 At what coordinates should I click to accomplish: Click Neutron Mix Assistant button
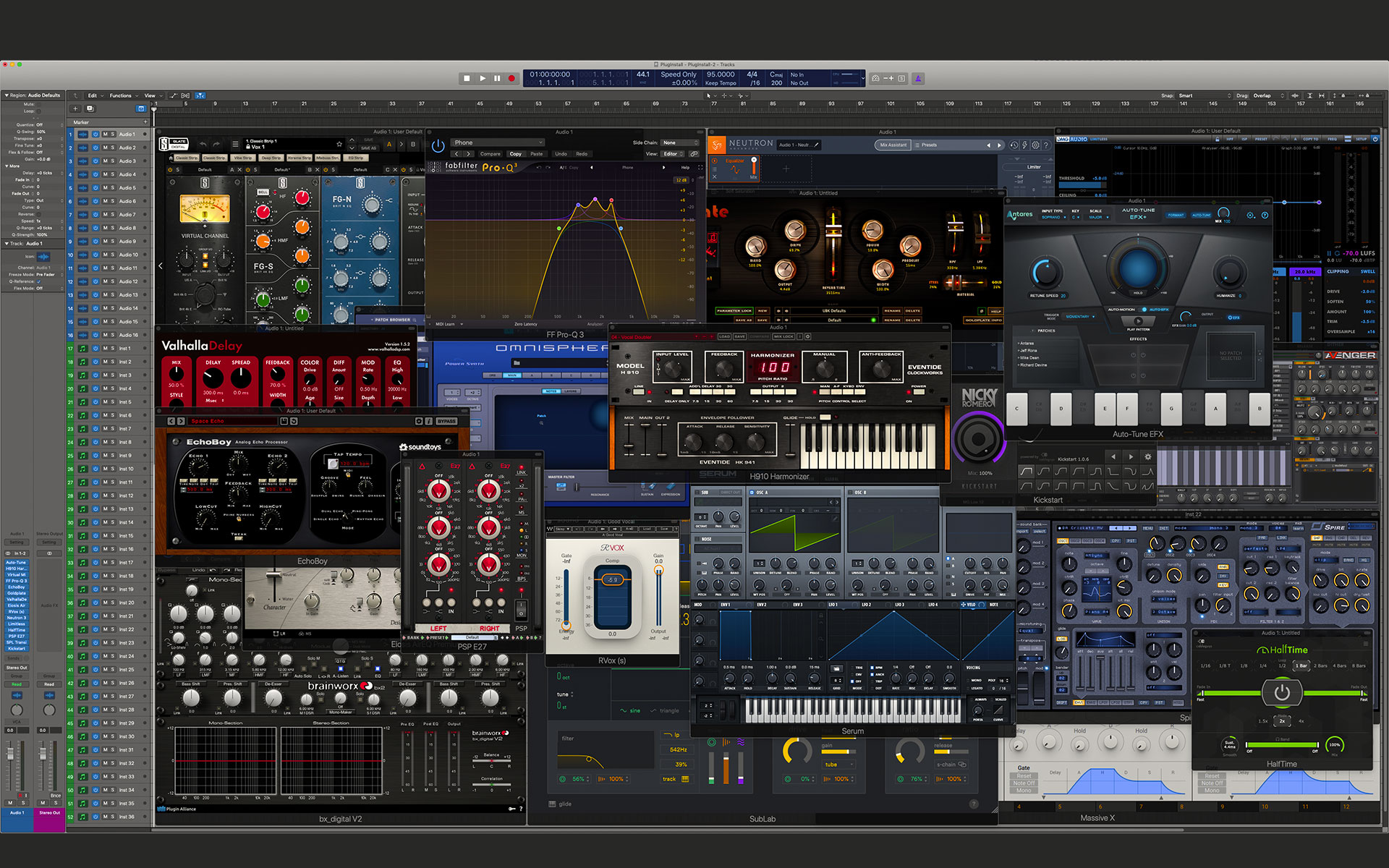(893, 145)
